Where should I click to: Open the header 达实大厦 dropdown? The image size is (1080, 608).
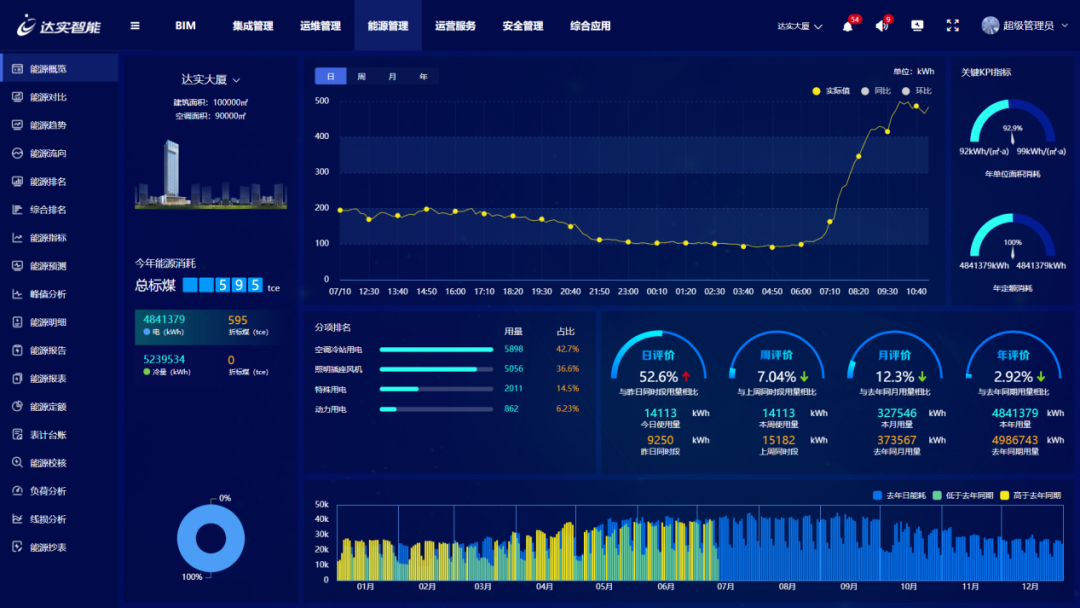click(800, 26)
